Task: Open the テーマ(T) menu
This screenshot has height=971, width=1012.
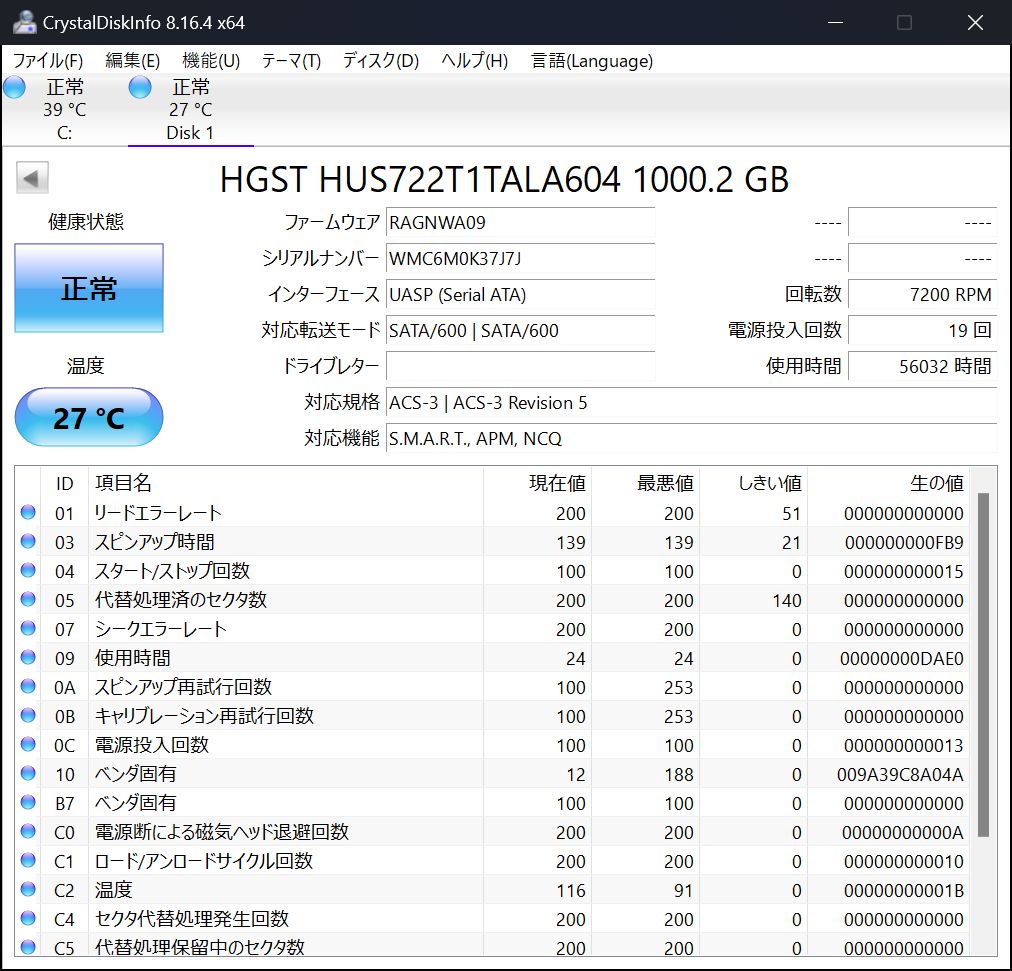Action: (x=290, y=61)
